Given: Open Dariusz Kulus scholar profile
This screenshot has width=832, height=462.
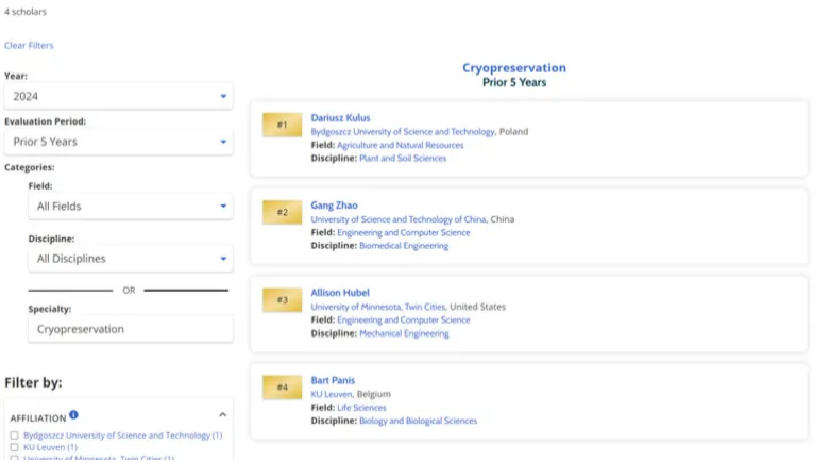Looking at the screenshot, I should pos(340,118).
